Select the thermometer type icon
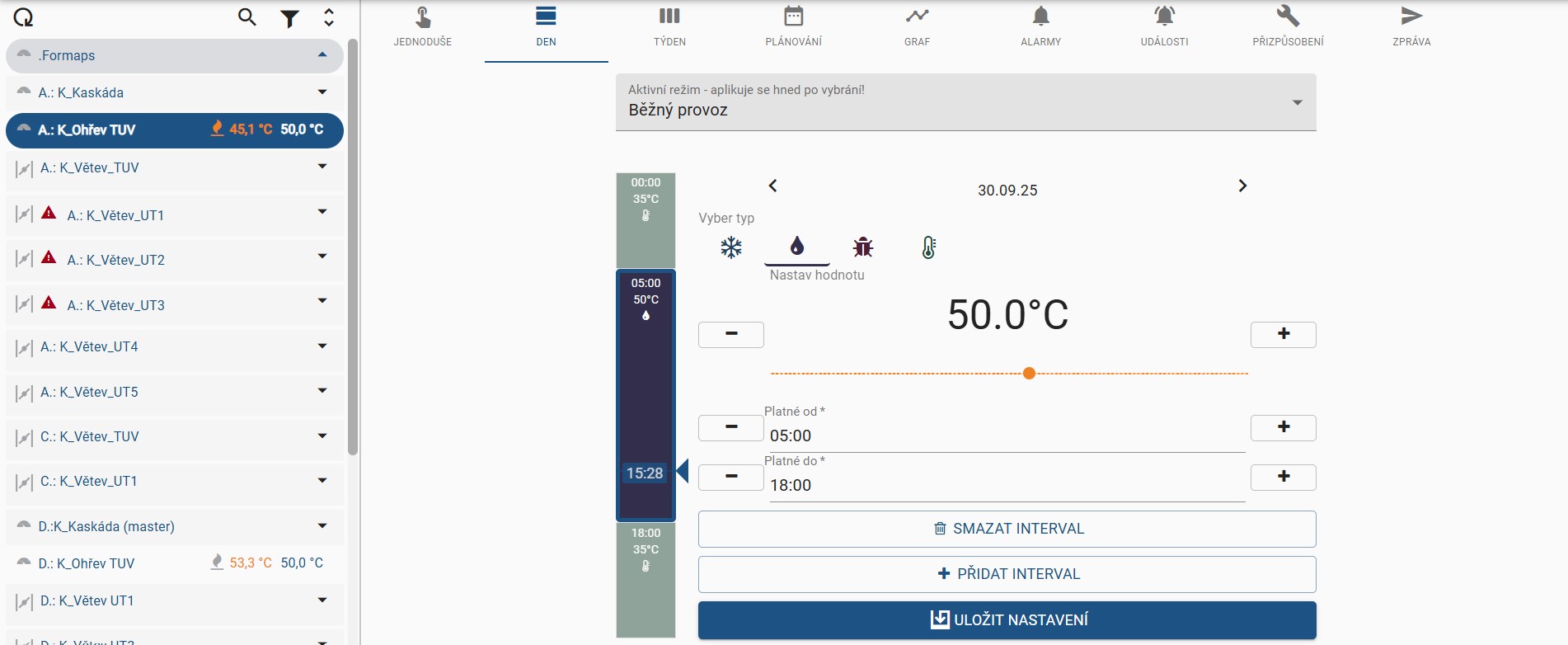This screenshot has width=1568, height=645. (x=928, y=247)
